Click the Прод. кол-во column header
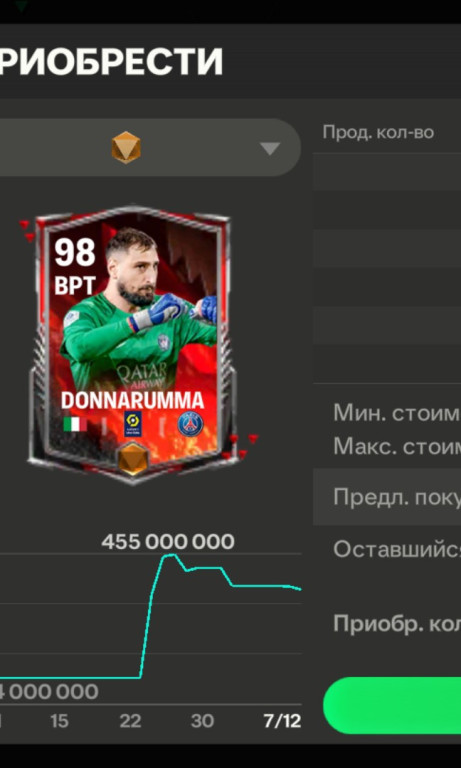461x768 pixels. tap(378, 133)
